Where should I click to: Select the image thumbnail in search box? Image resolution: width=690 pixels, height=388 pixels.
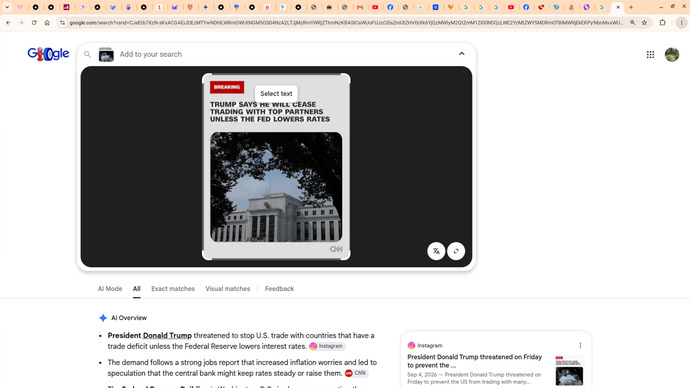(x=106, y=54)
